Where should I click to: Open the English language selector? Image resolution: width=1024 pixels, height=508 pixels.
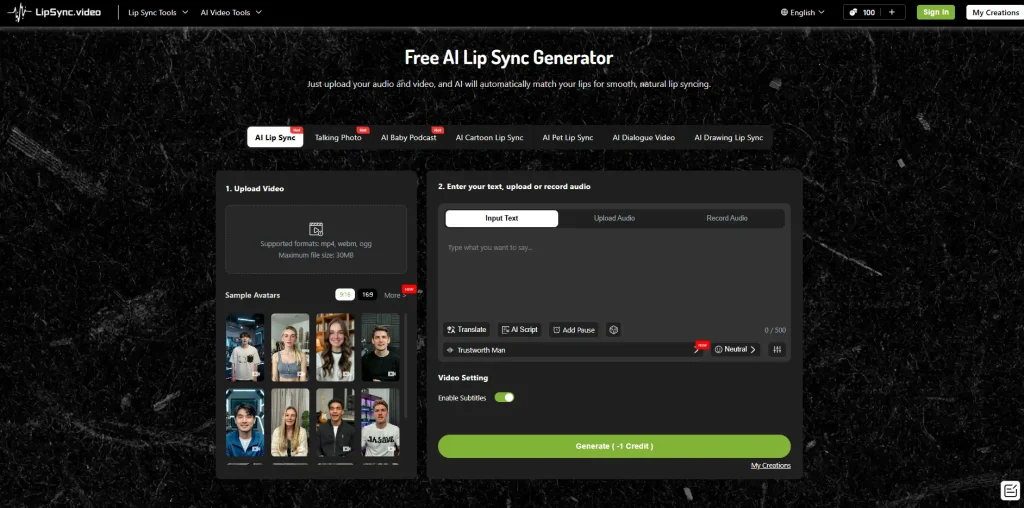803,12
